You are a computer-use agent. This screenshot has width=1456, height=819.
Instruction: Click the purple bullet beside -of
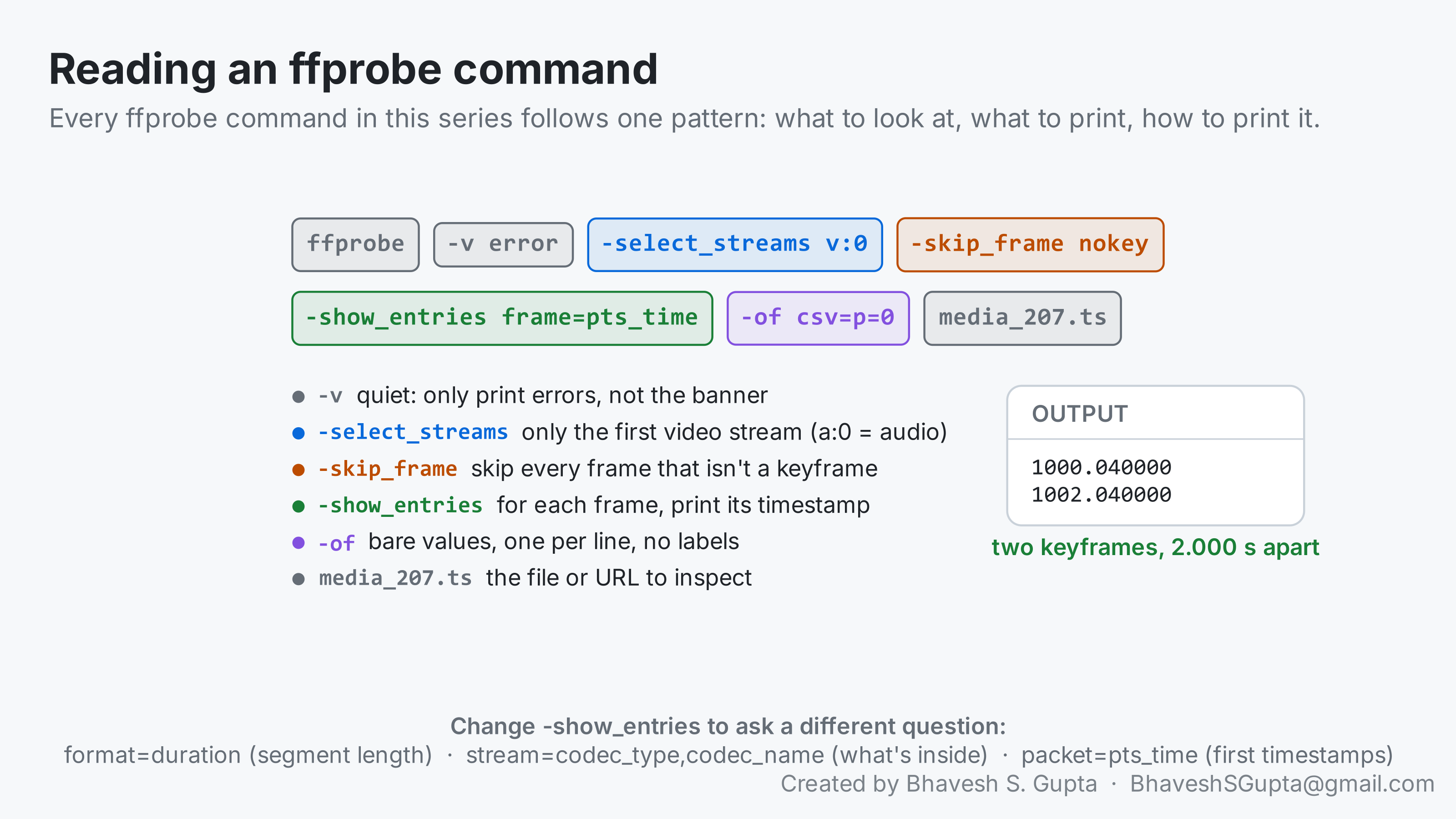pos(298,543)
